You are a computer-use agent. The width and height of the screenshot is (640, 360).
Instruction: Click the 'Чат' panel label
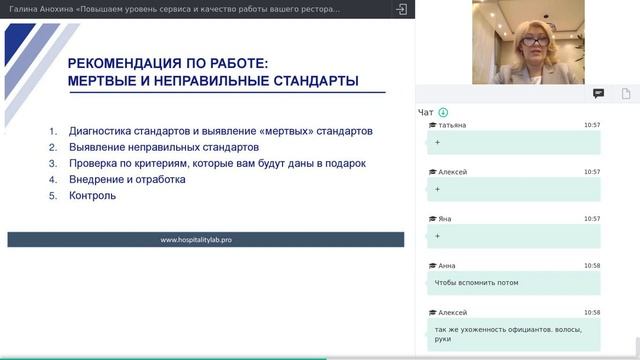tap(425, 112)
